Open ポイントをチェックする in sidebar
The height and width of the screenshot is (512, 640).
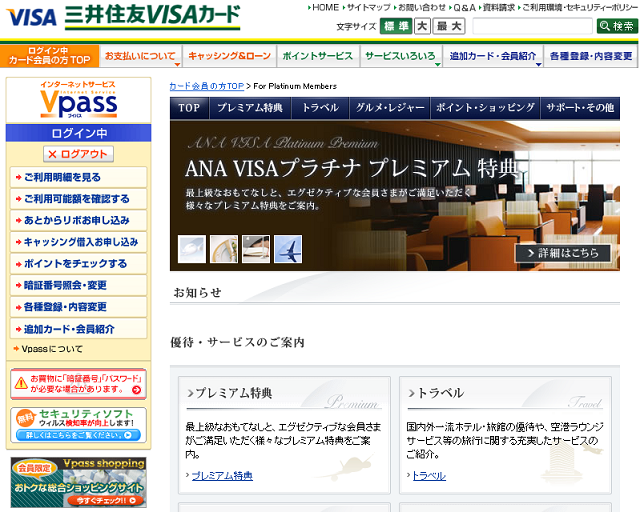(x=78, y=264)
